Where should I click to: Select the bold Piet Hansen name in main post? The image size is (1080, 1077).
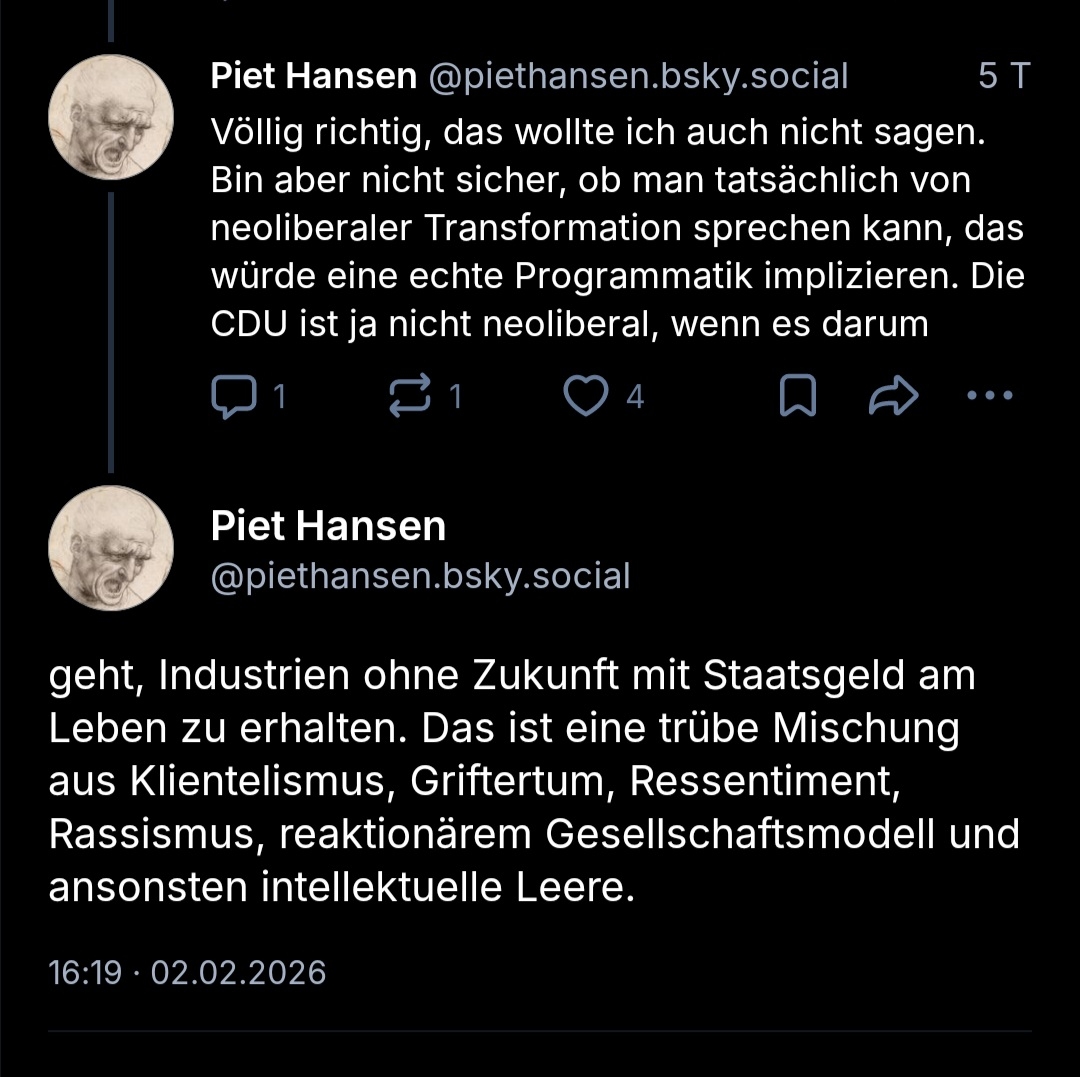click(328, 526)
